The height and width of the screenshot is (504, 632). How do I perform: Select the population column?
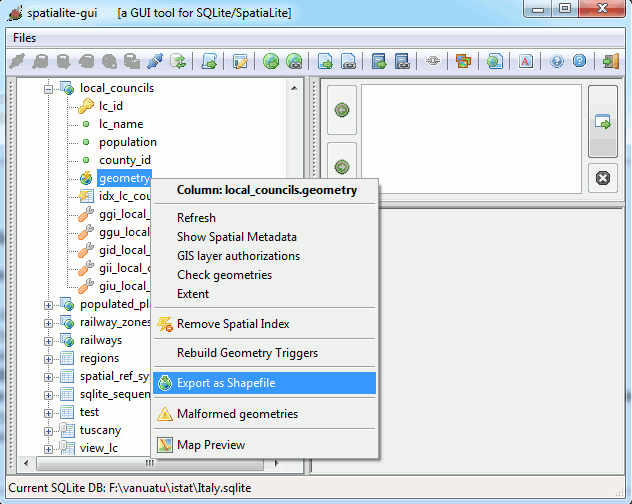(x=128, y=142)
